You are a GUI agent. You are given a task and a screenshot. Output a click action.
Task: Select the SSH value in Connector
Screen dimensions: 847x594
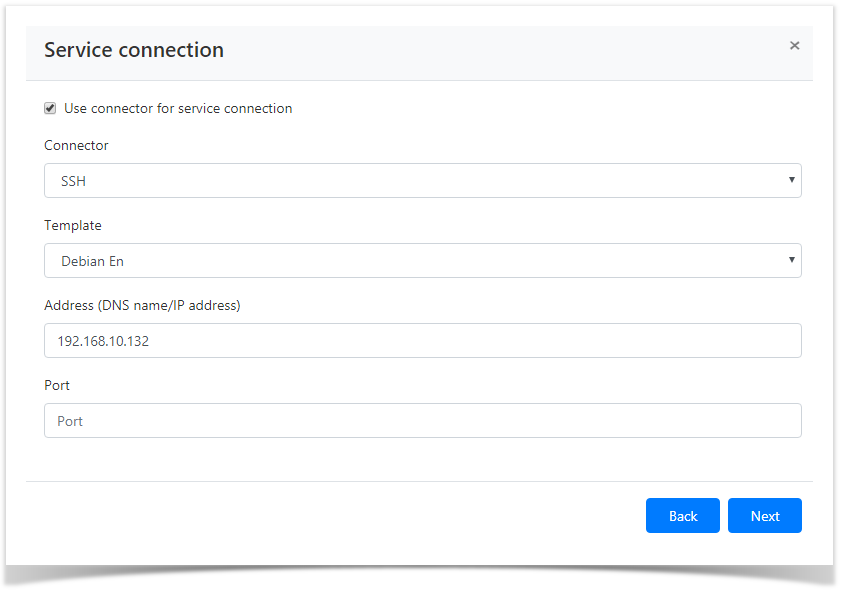click(74, 181)
